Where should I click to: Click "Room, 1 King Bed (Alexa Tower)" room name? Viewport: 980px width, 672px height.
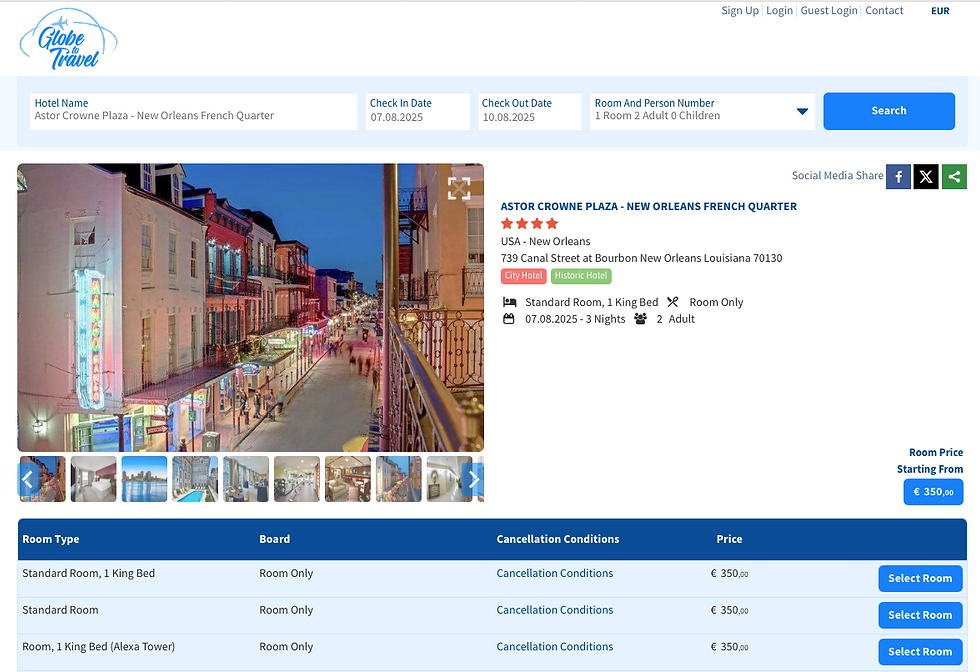point(99,647)
